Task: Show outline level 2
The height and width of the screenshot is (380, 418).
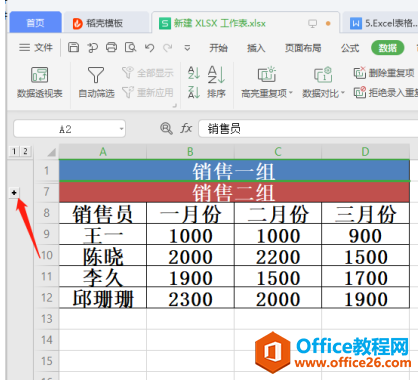Action: click(x=25, y=151)
